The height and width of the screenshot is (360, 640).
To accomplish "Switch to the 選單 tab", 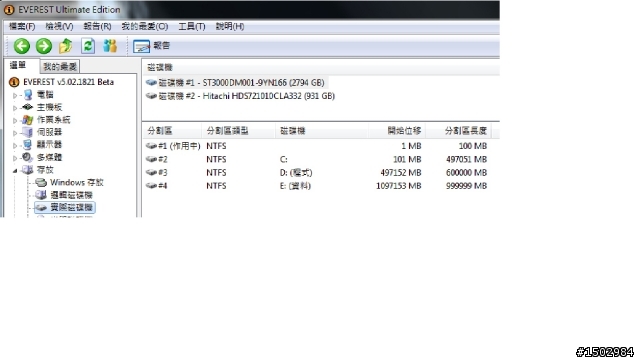I will (x=18, y=65).
